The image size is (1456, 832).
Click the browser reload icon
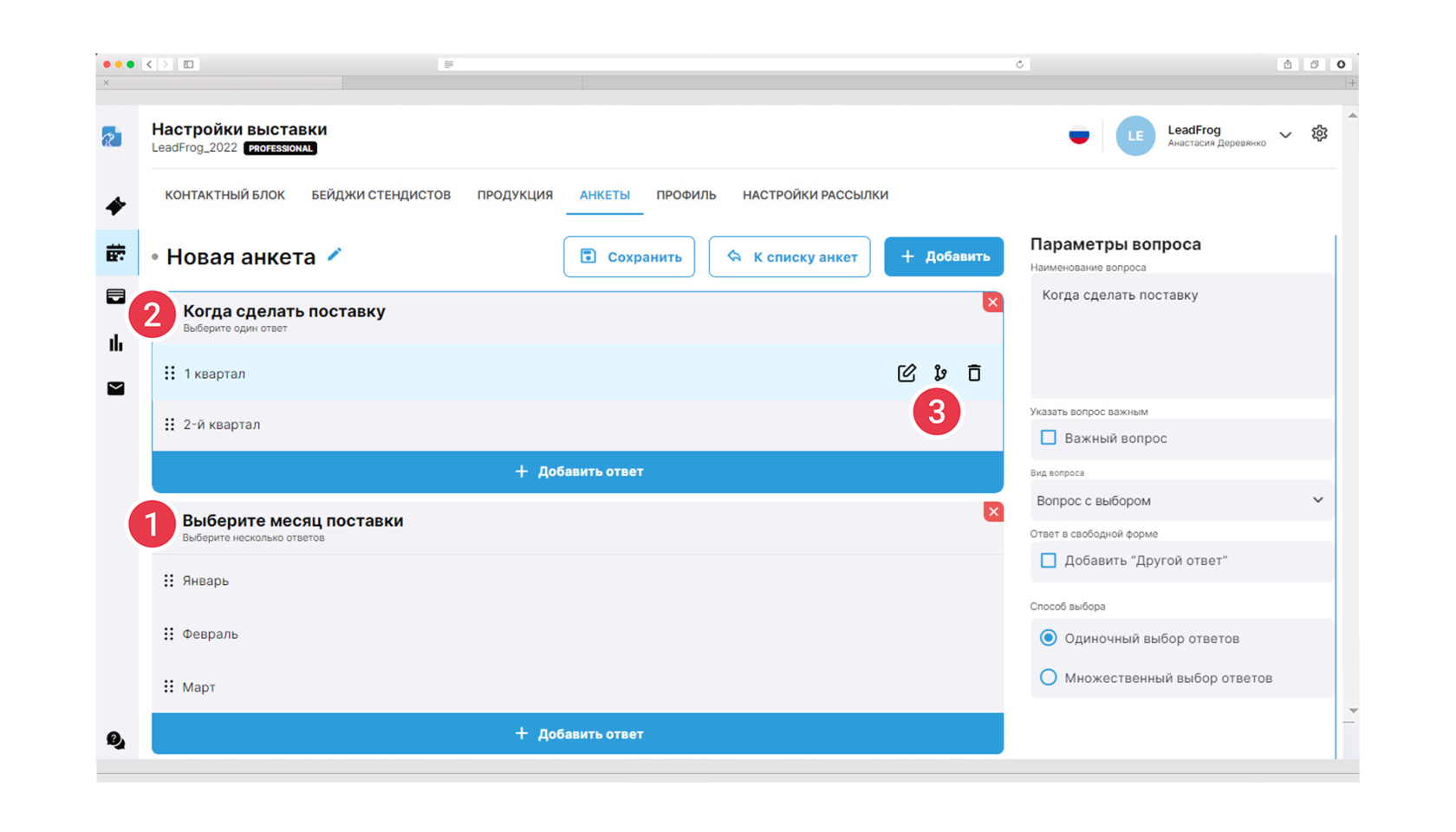(x=1019, y=64)
